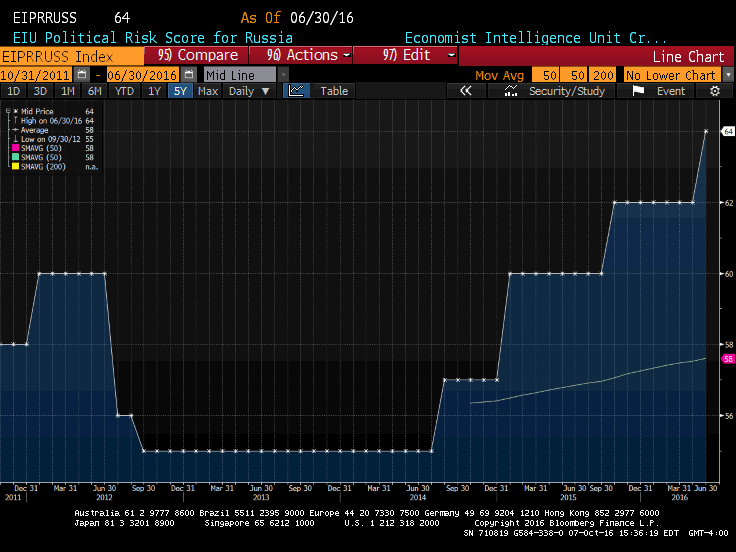Click the Security/Study button

point(567,91)
